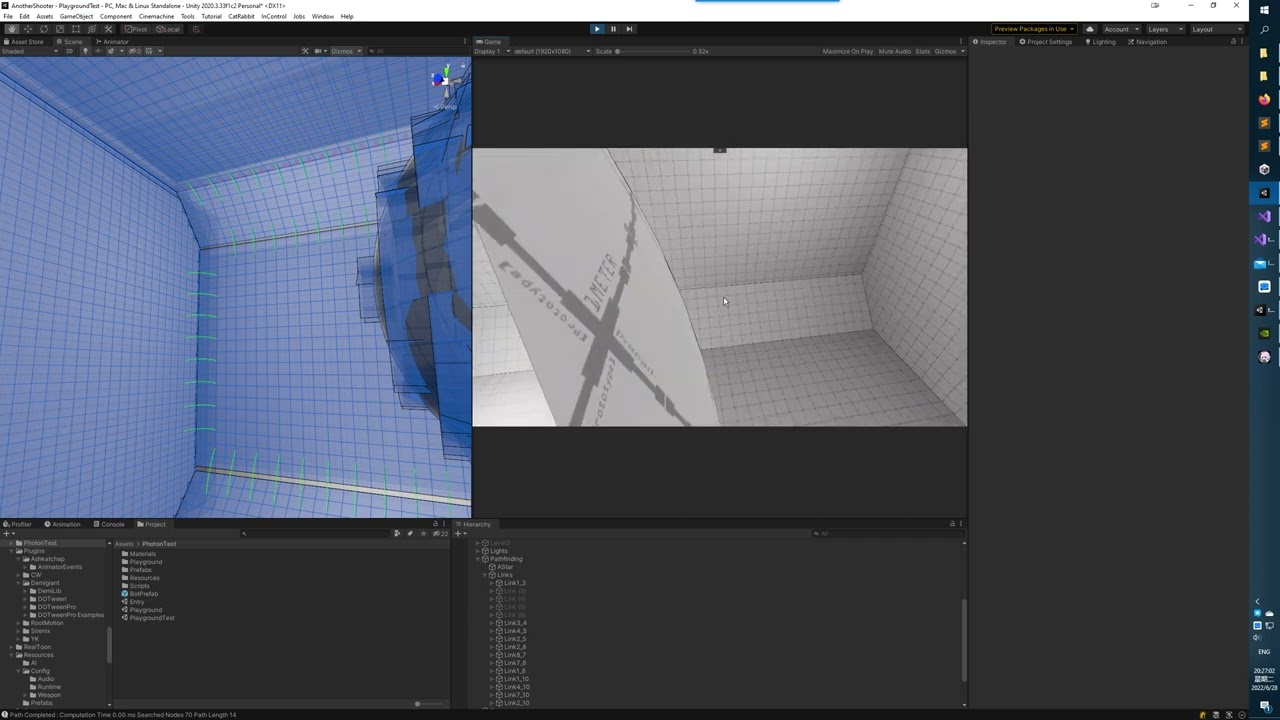Select the PlaygroundTest scene asset
This screenshot has height=720, width=1280.
(x=148, y=618)
